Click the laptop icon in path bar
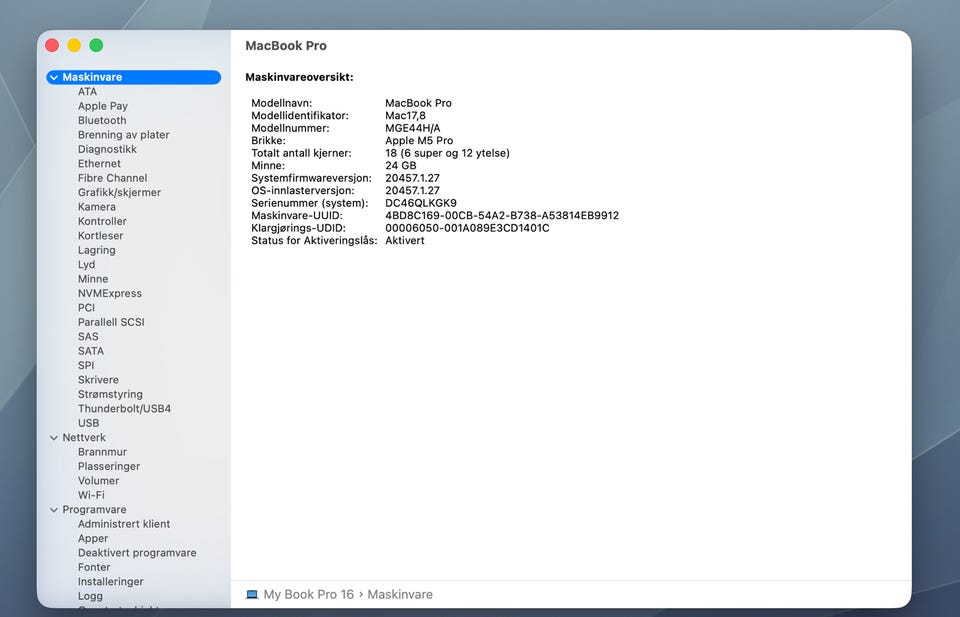This screenshot has height=617, width=960. (x=252, y=594)
